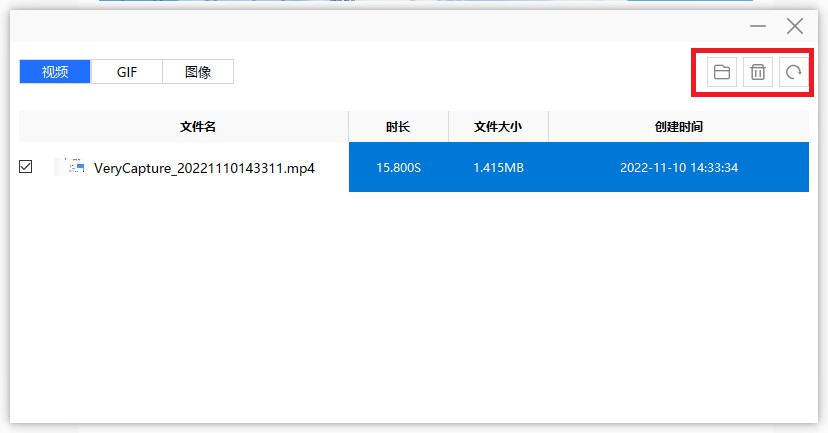Click the video file thumbnail preview
The image size is (828, 433).
point(71,167)
